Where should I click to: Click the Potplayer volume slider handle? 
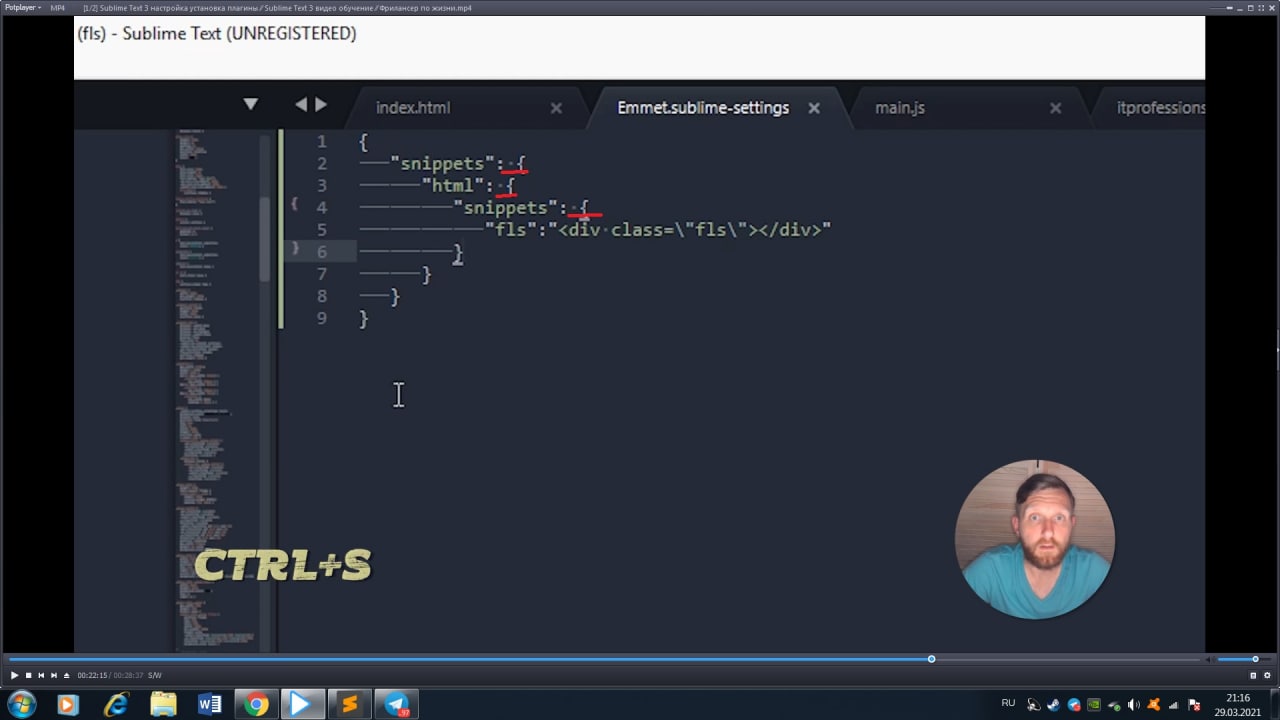tap(1255, 659)
